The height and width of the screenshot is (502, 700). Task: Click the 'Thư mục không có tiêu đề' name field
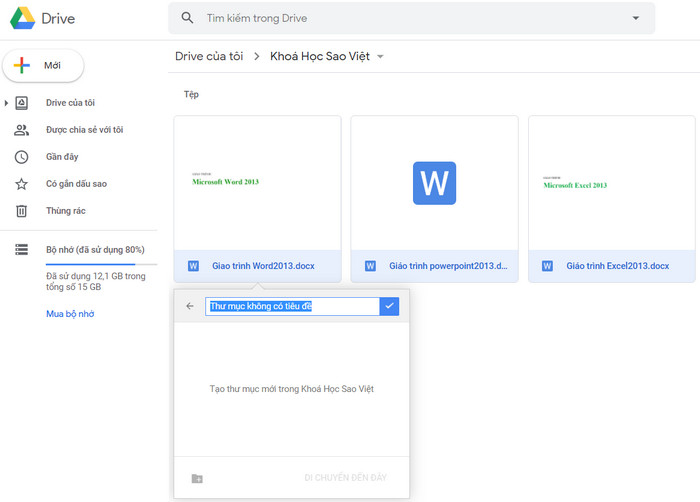click(x=292, y=306)
